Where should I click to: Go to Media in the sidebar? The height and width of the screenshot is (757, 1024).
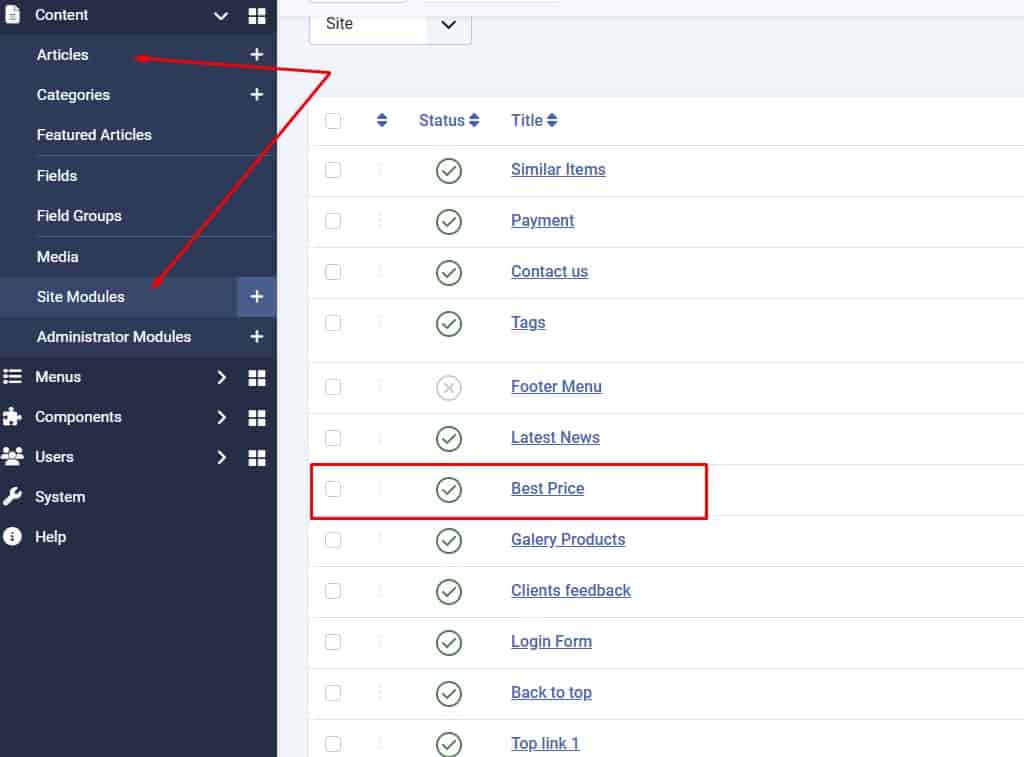point(57,257)
